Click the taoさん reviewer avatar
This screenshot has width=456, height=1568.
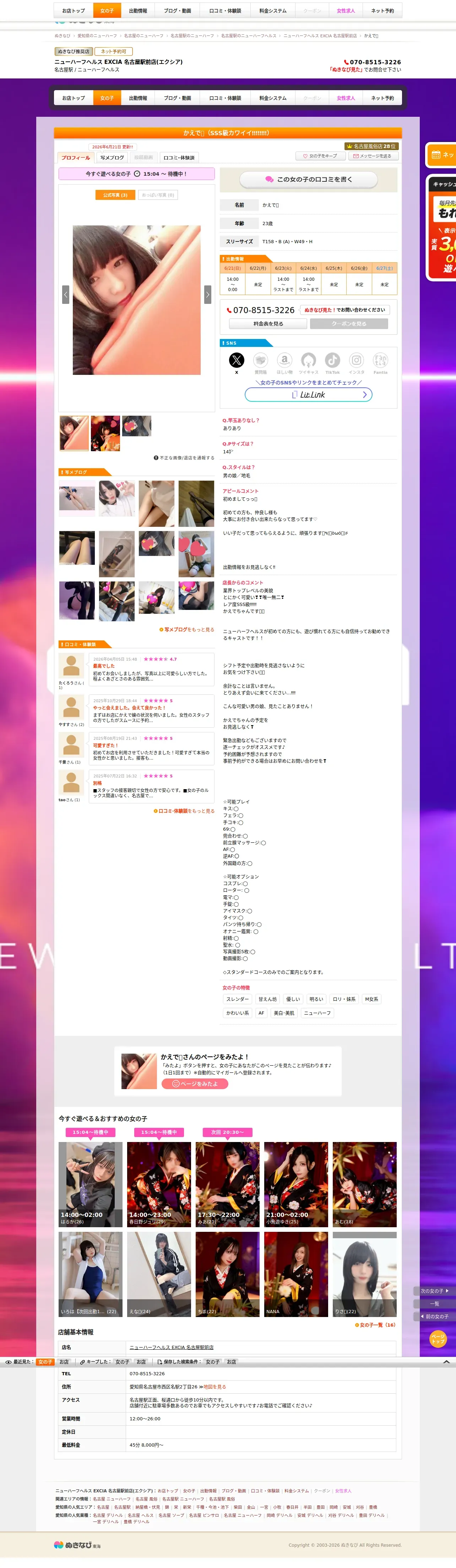[x=71, y=783]
